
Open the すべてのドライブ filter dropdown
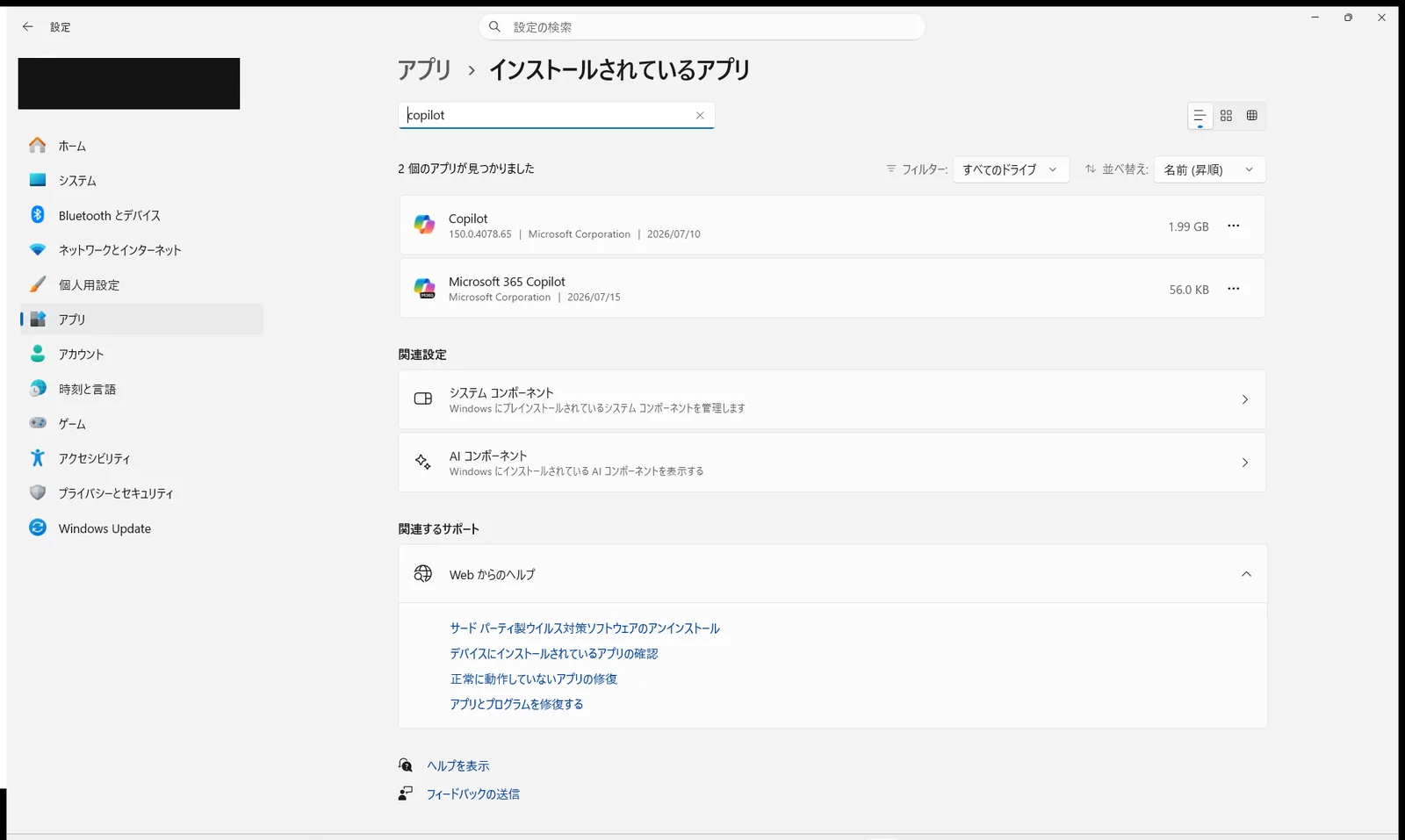click(x=1011, y=169)
